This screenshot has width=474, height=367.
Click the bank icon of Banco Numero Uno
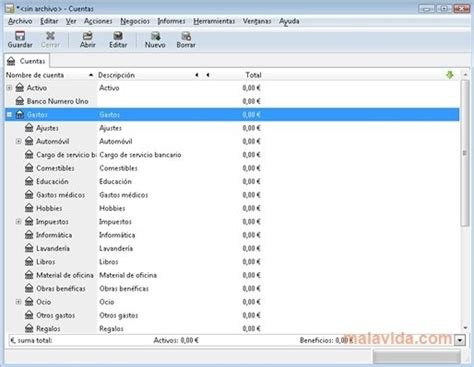tap(20, 101)
